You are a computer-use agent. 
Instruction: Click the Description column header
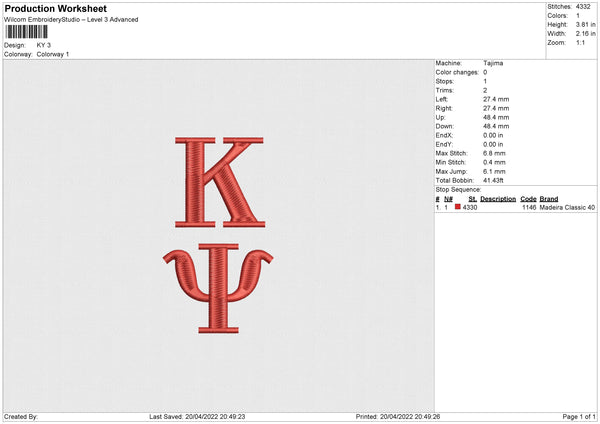pos(498,199)
